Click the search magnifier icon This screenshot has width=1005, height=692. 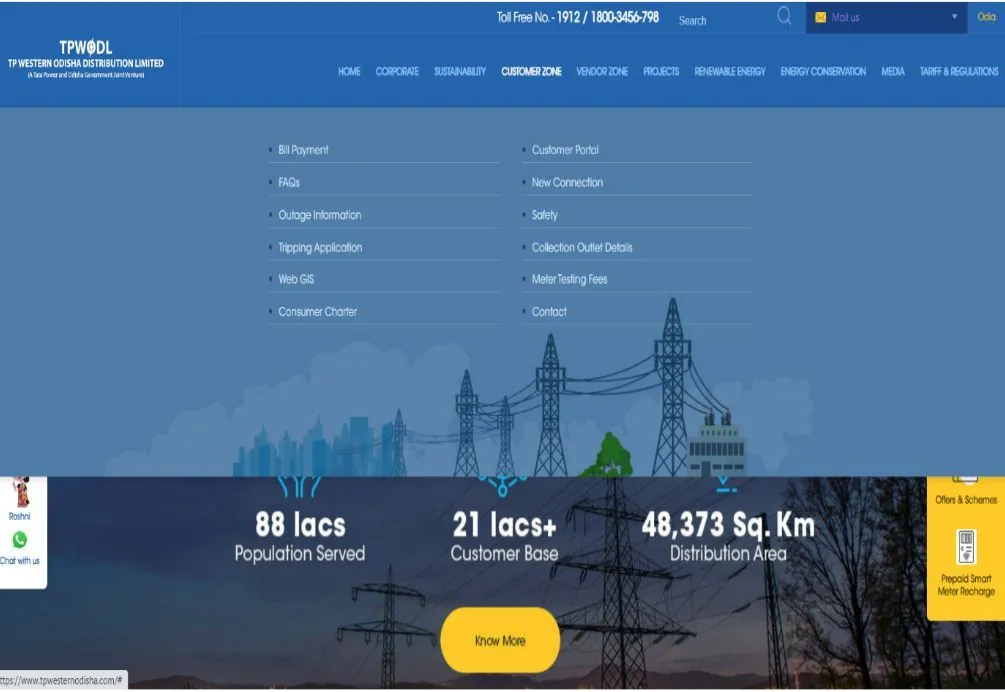(784, 16)
